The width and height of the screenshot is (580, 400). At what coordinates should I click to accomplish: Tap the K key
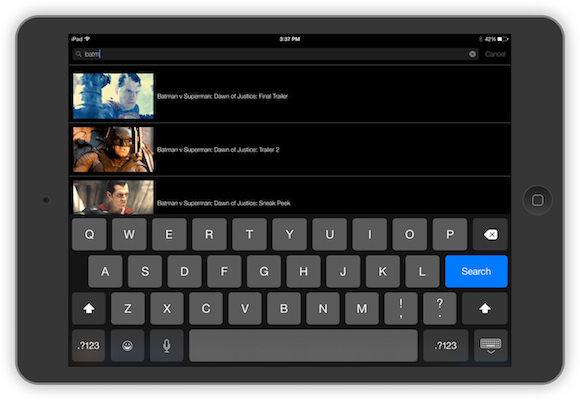(x=382, y=271)
